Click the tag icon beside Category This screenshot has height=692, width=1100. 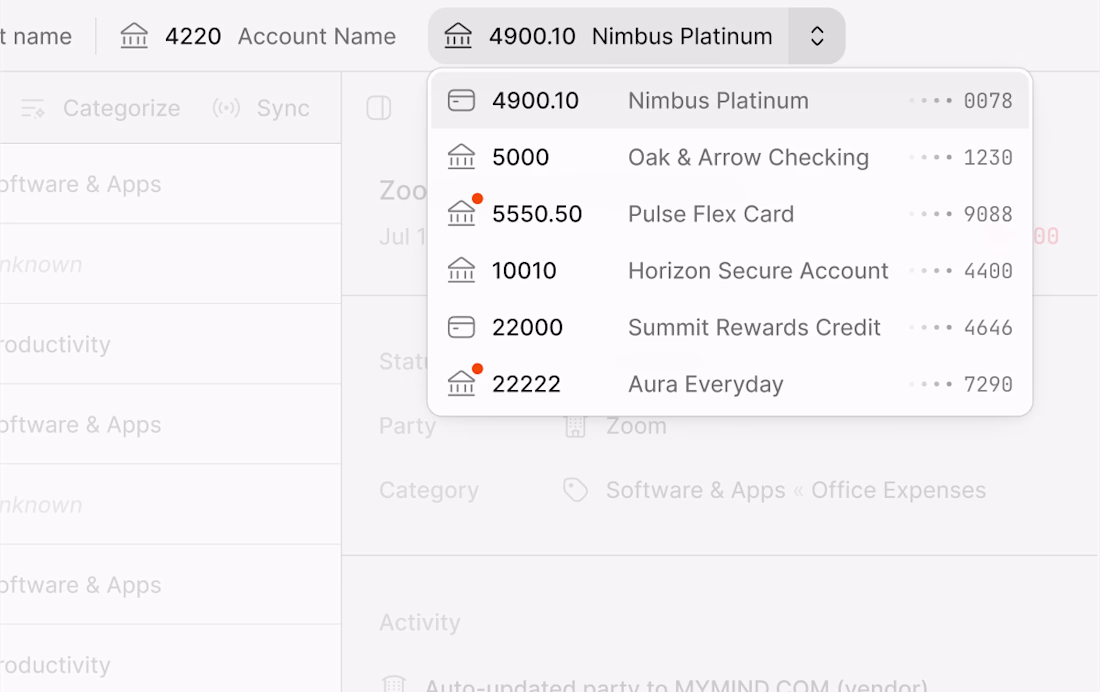point(575,490)
